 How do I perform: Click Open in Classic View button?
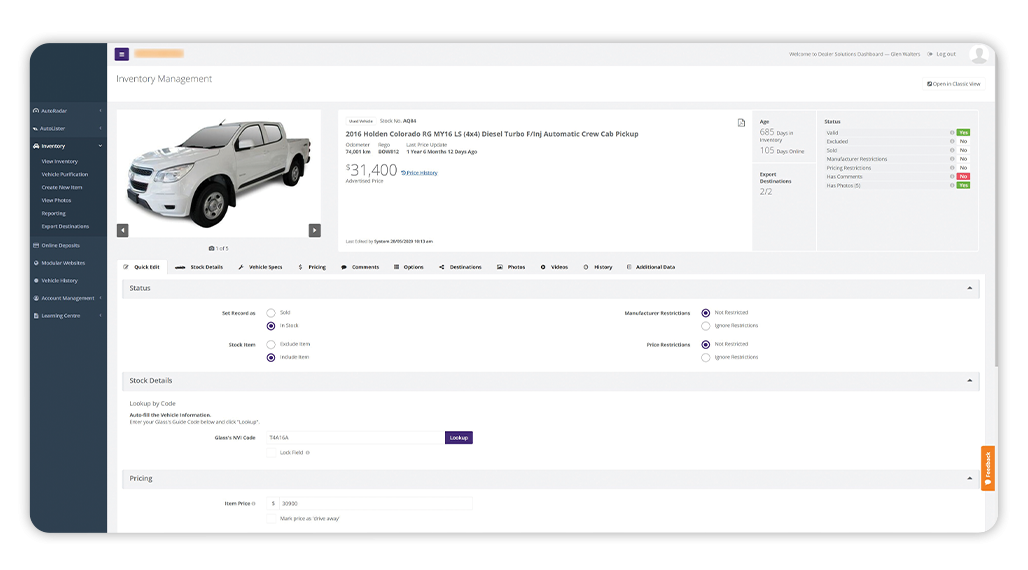coord(953,84)
